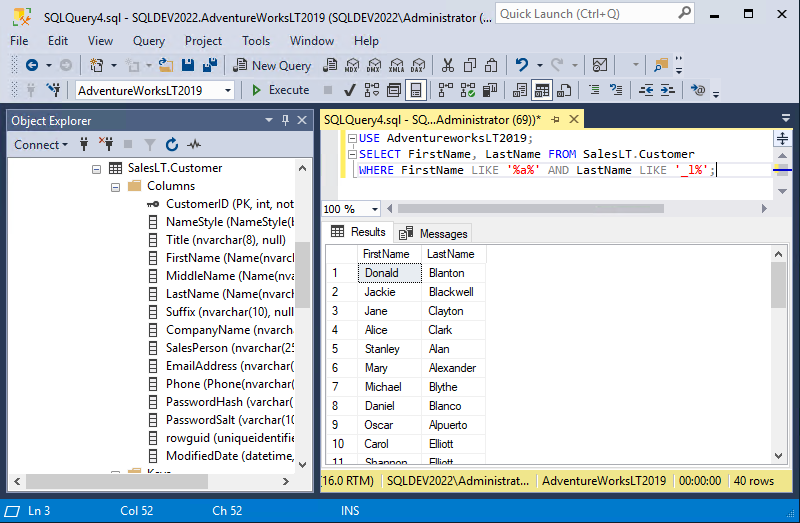Click the New Query button

[x=272, y=65]
